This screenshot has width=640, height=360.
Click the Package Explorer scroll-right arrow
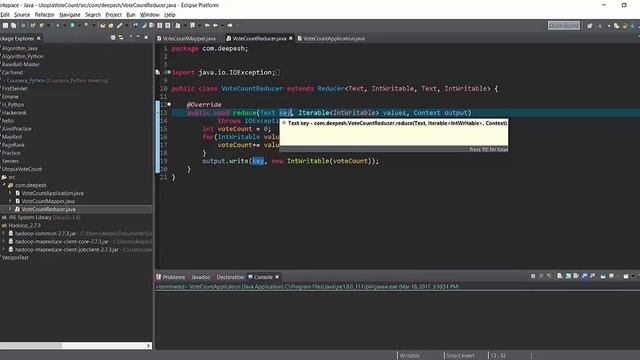coord(148,346)
